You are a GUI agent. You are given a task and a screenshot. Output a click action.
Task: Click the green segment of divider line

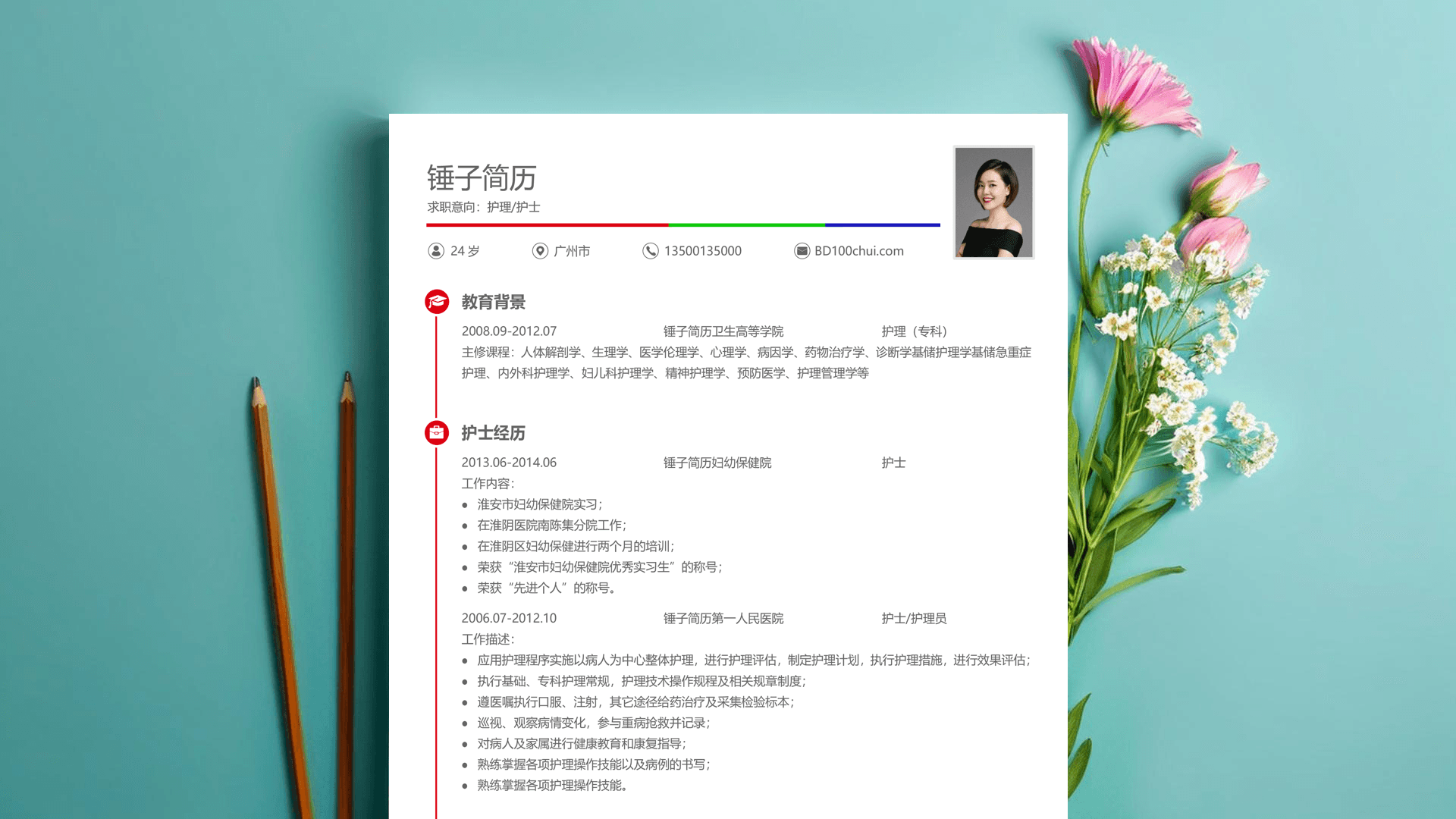coord(746,225)
